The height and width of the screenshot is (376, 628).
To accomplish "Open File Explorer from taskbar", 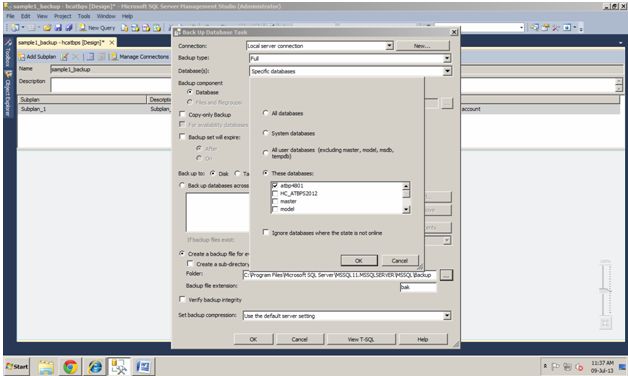I will [x=46, y=367].
